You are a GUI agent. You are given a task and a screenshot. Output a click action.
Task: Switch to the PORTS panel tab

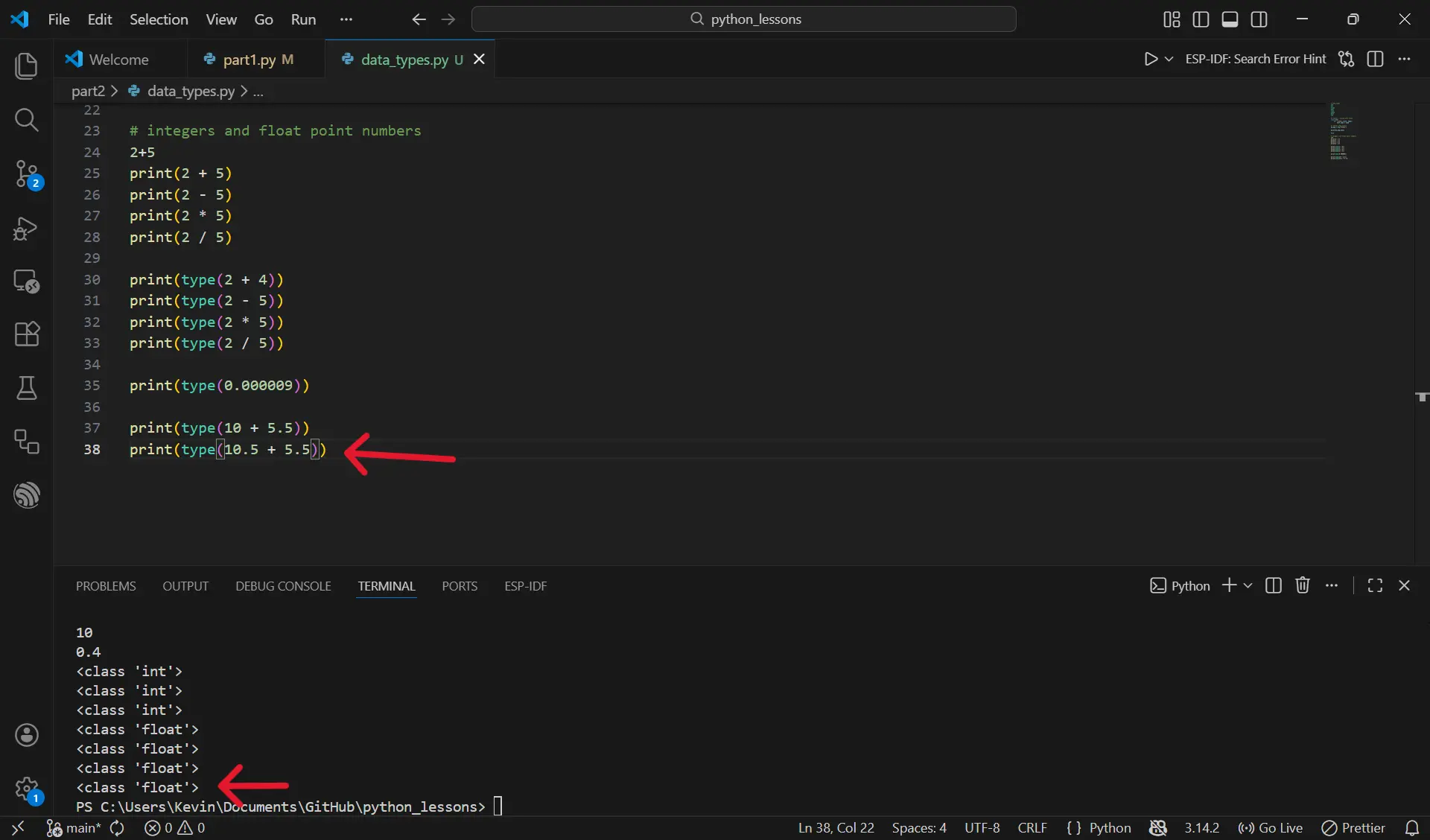(x=460, y=586)
